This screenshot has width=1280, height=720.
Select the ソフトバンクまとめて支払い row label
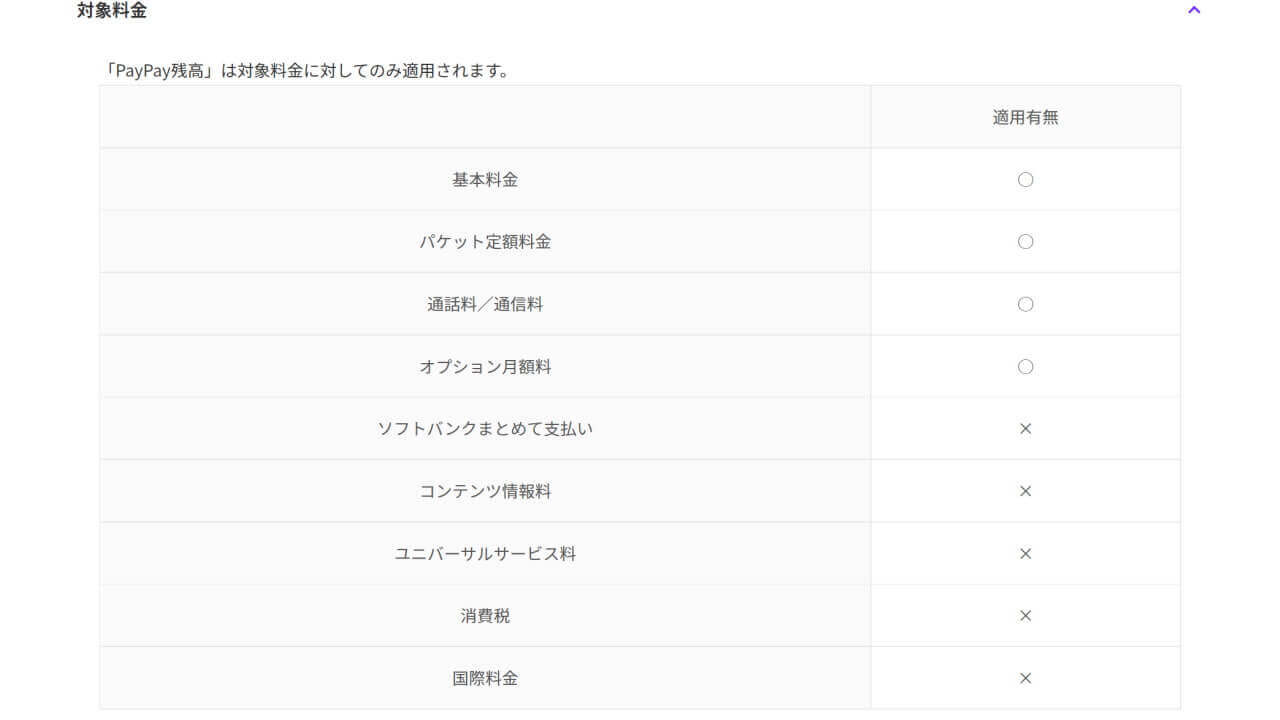485,429
